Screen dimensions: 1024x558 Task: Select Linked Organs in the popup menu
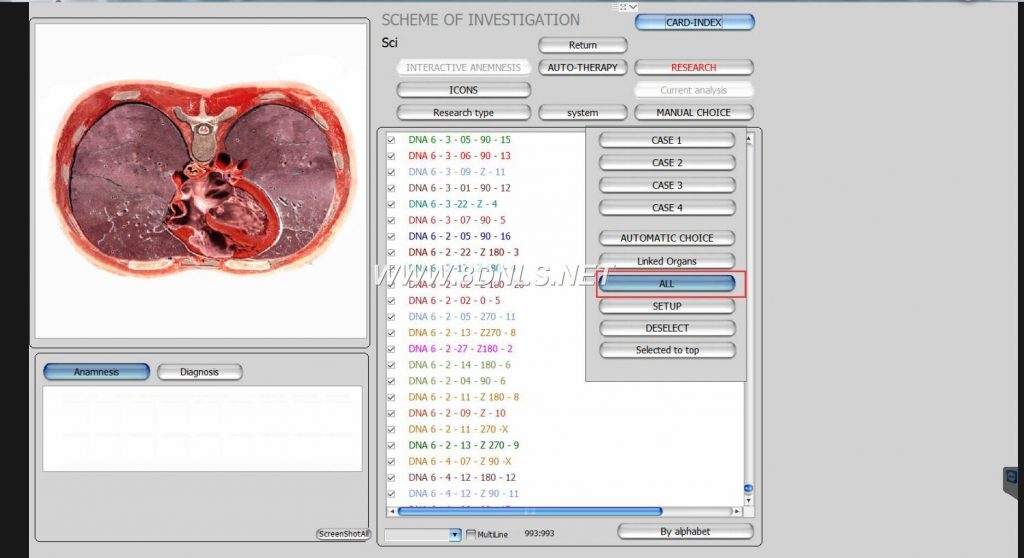point(667,261)
